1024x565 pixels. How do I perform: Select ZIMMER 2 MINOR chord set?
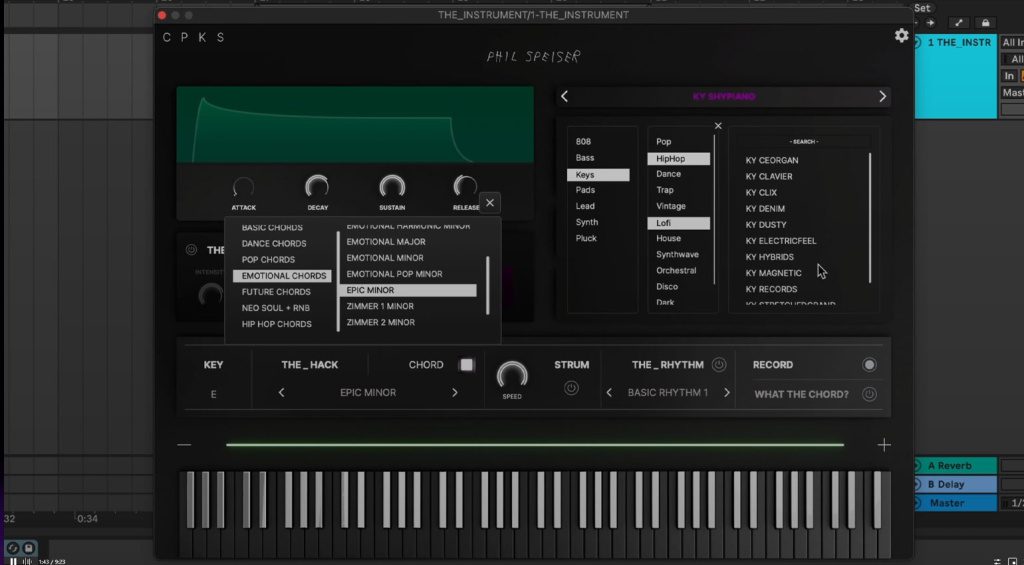381,323
